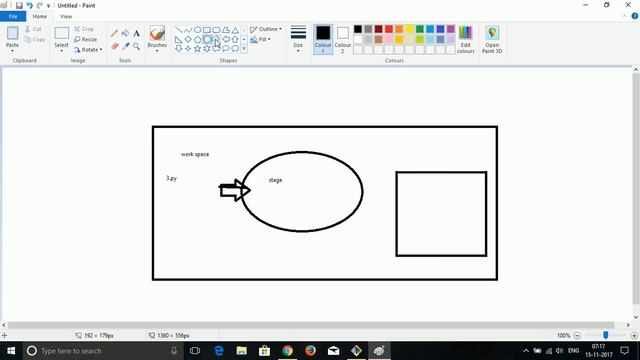Select the Text tool
This screenshot has height=360, width=640.
tap(136, 33)
